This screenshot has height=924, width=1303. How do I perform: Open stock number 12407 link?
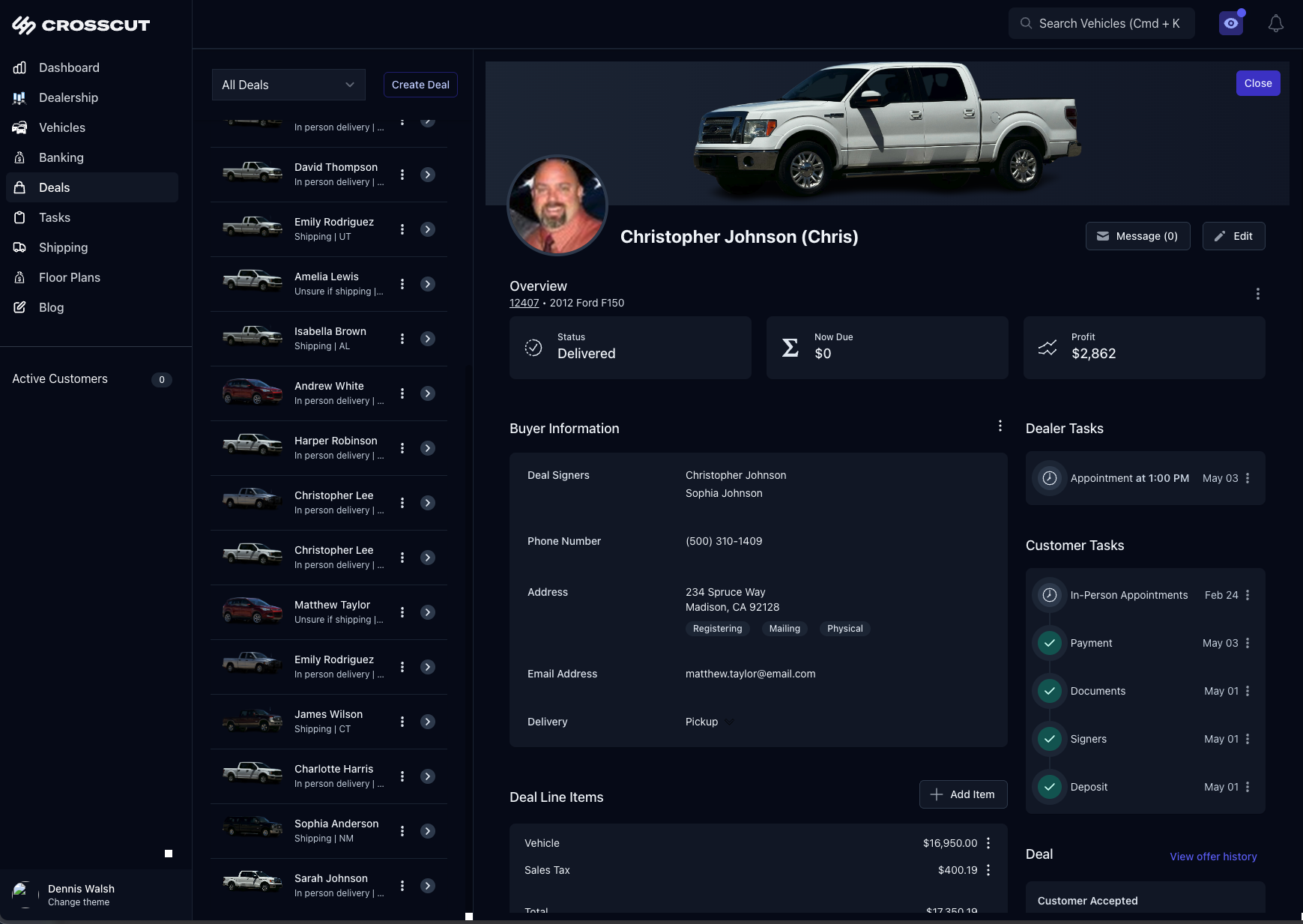coord(524,303)
